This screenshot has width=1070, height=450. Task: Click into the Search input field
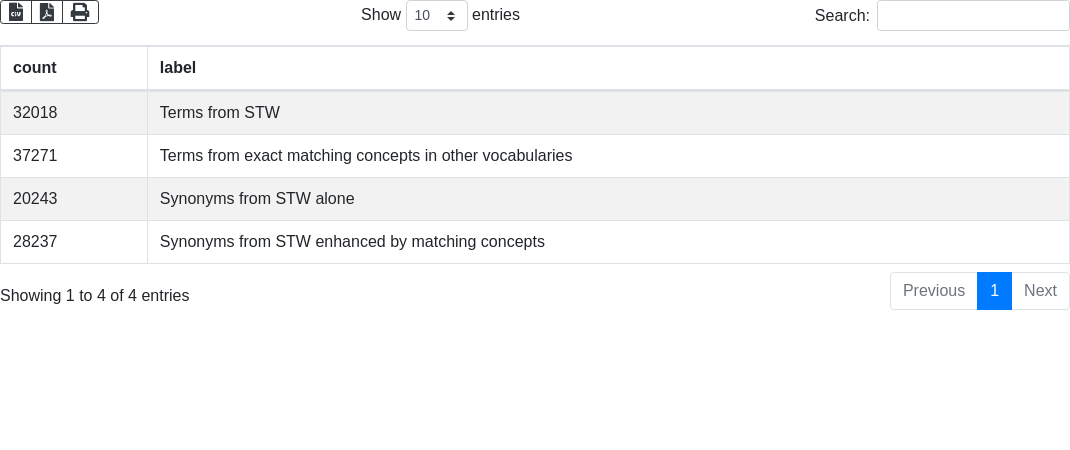click(x=972, y=15)
